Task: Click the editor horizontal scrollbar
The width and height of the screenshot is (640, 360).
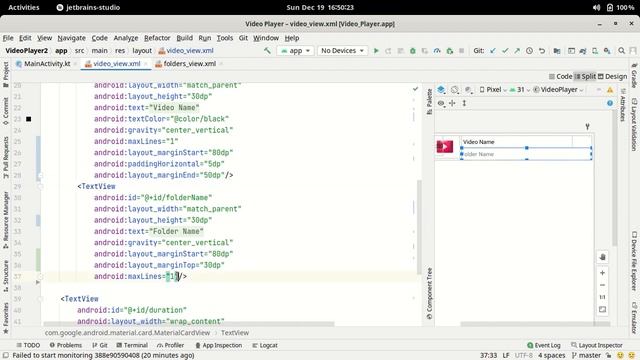Action: 189,324
